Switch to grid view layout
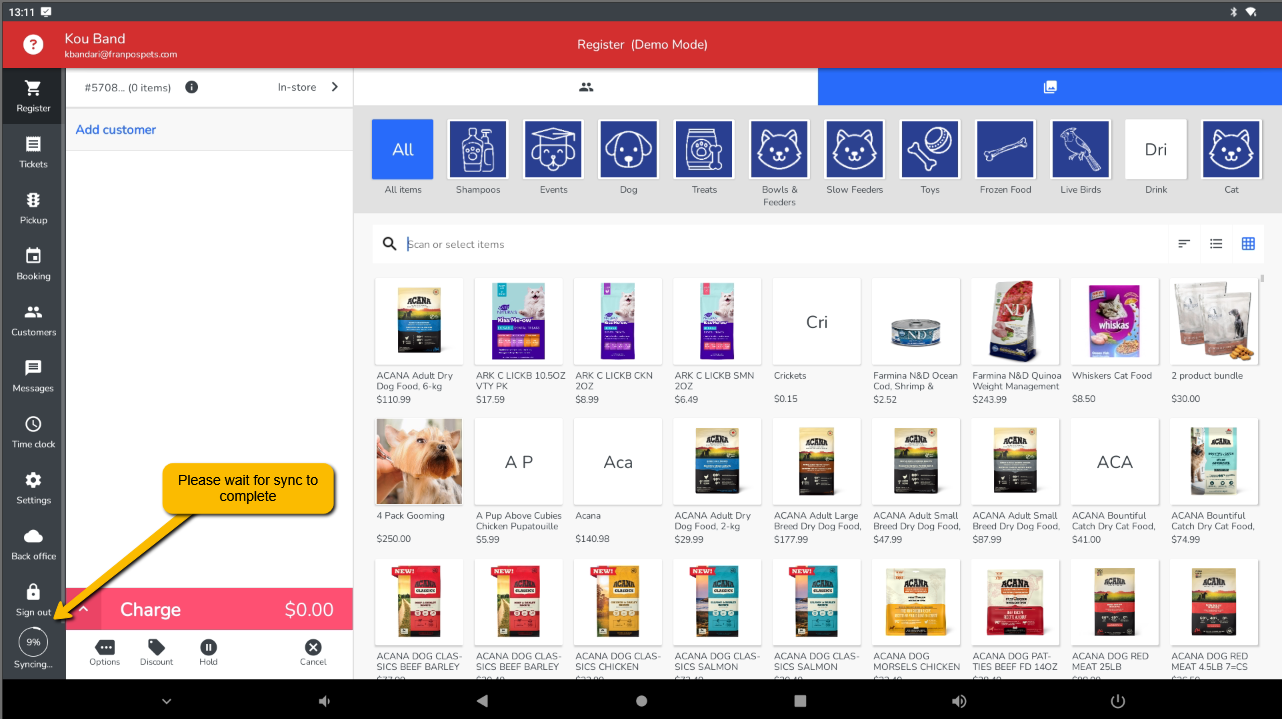This screenshot has height=719, width=1282. click(1248, 244)
